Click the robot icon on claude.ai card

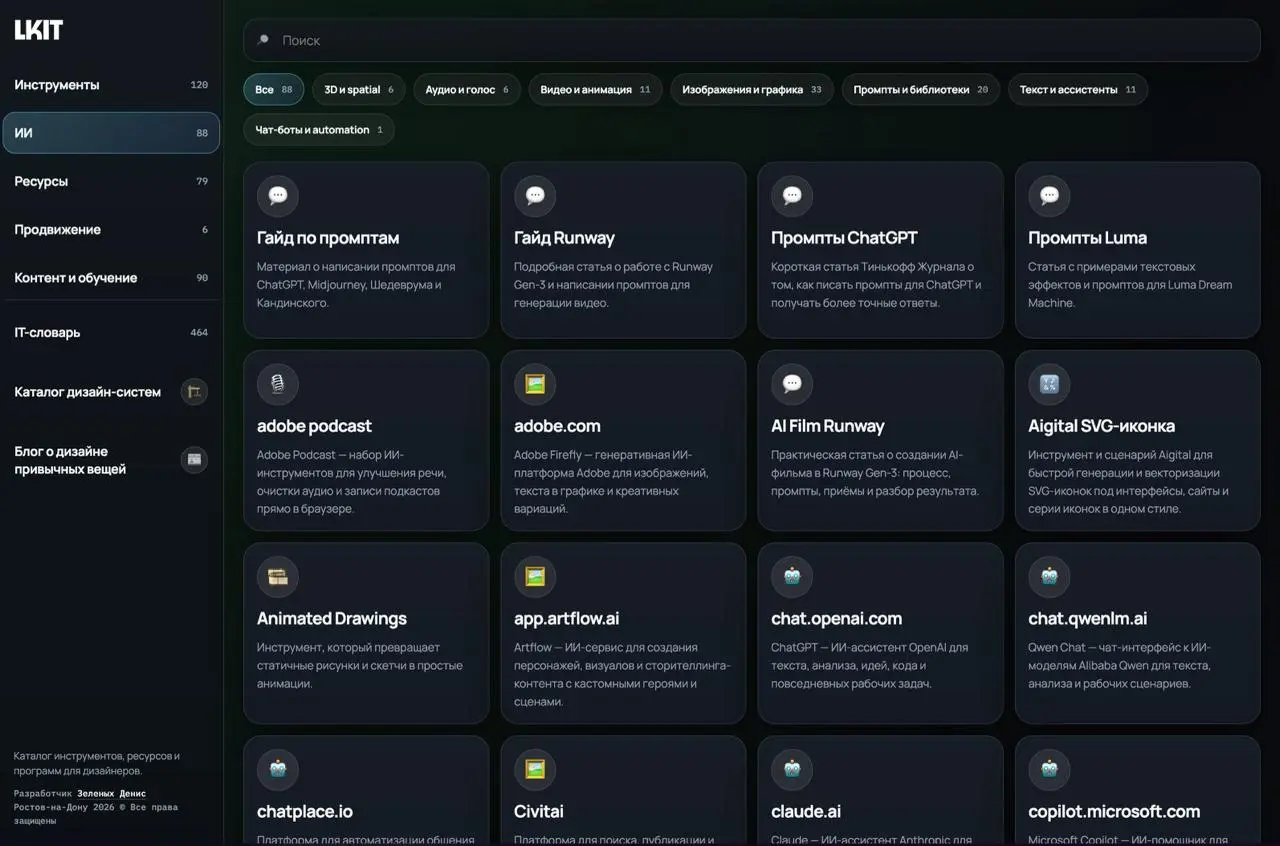792,770
